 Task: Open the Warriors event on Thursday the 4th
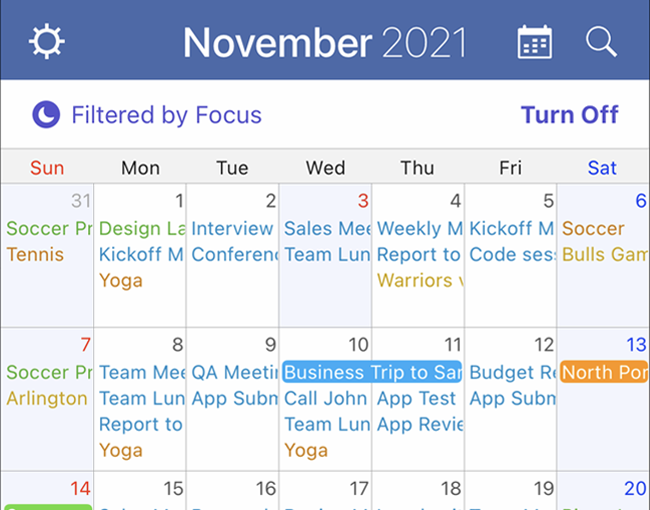pyautogui.click(x=420, y=280)
